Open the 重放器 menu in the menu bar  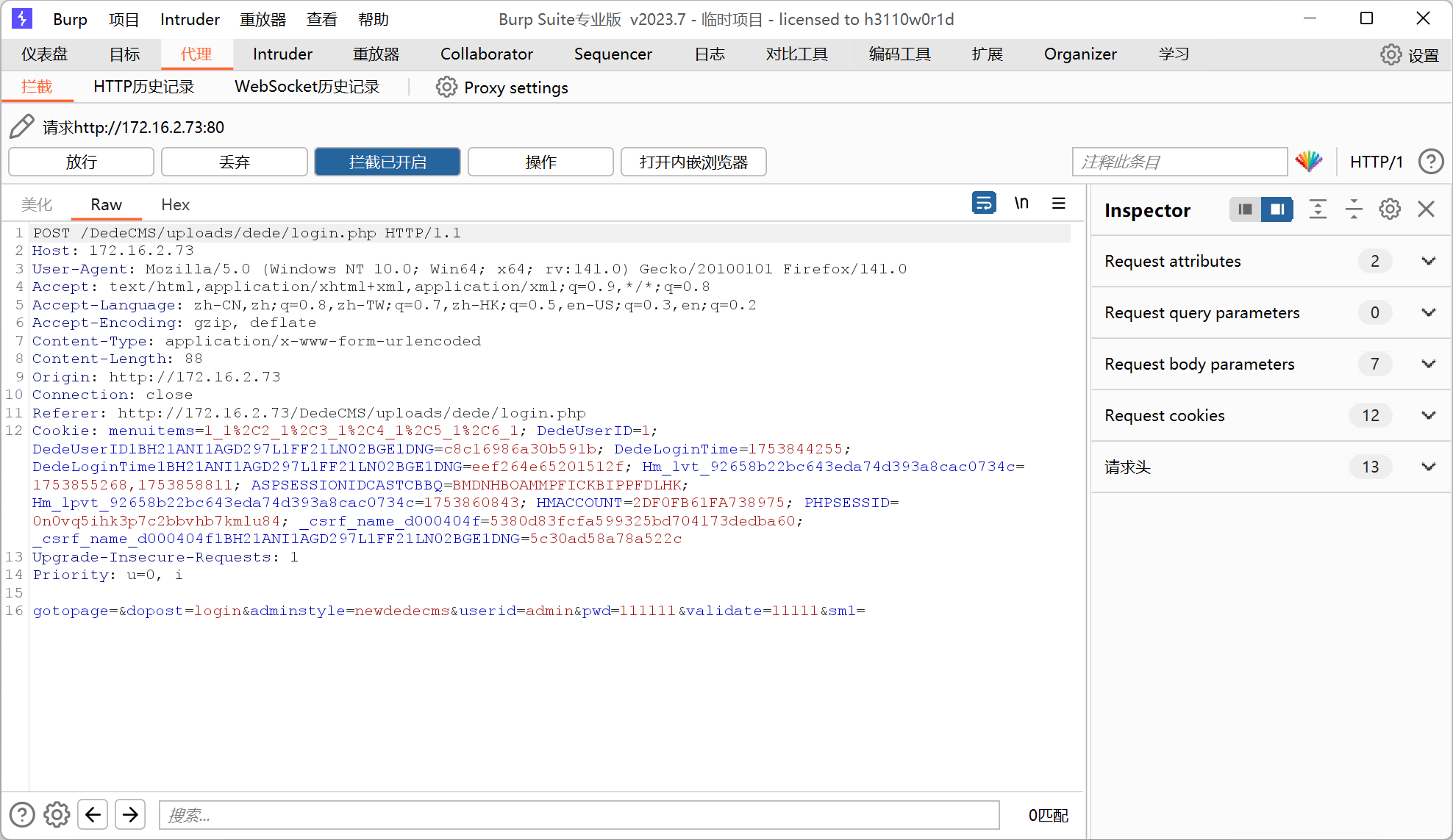coord(263,19)
